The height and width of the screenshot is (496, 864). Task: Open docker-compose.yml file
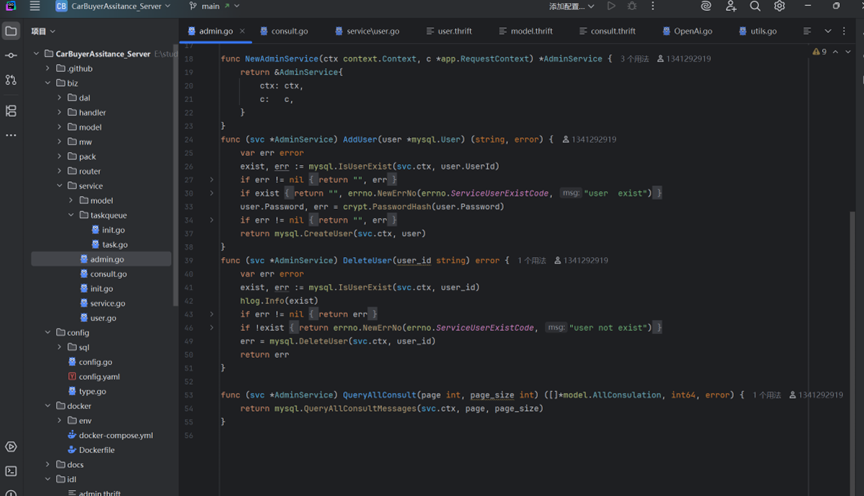click(x=110, y=435)
